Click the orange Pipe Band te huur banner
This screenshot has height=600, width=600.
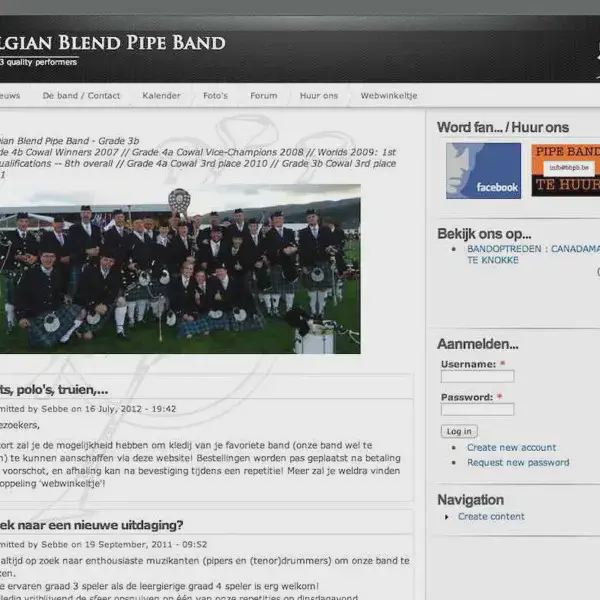[566, 170]
